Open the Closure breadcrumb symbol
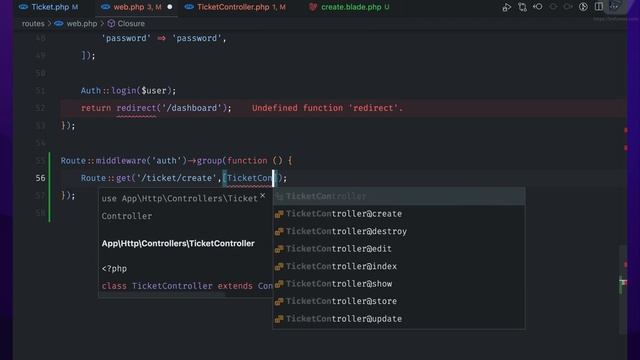This screenshot has height=360, width=640. coord(131,24)
